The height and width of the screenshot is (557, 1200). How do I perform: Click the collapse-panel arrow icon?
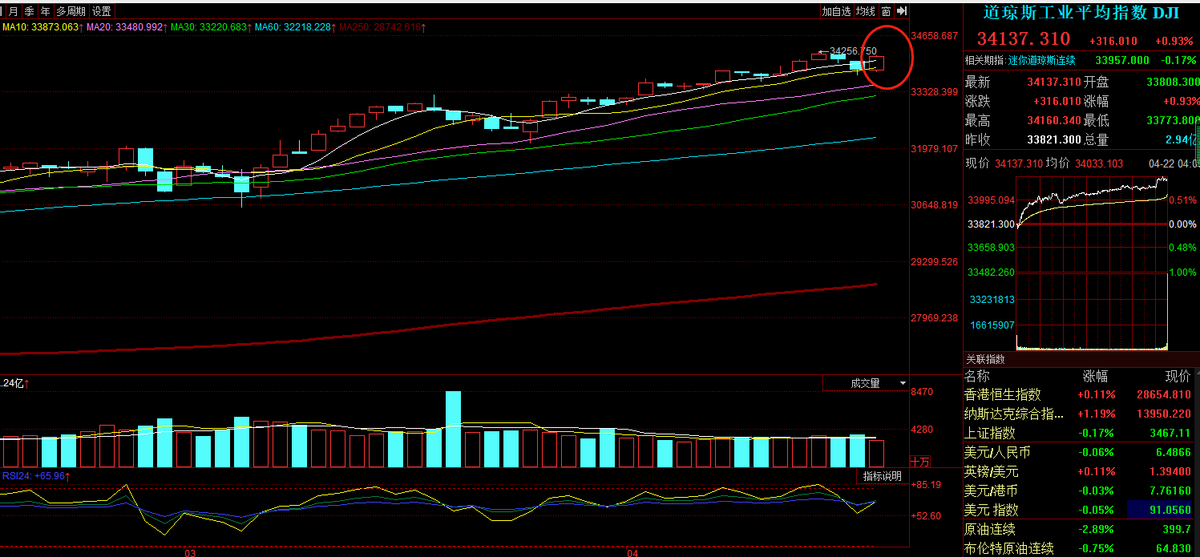(902, 11)
